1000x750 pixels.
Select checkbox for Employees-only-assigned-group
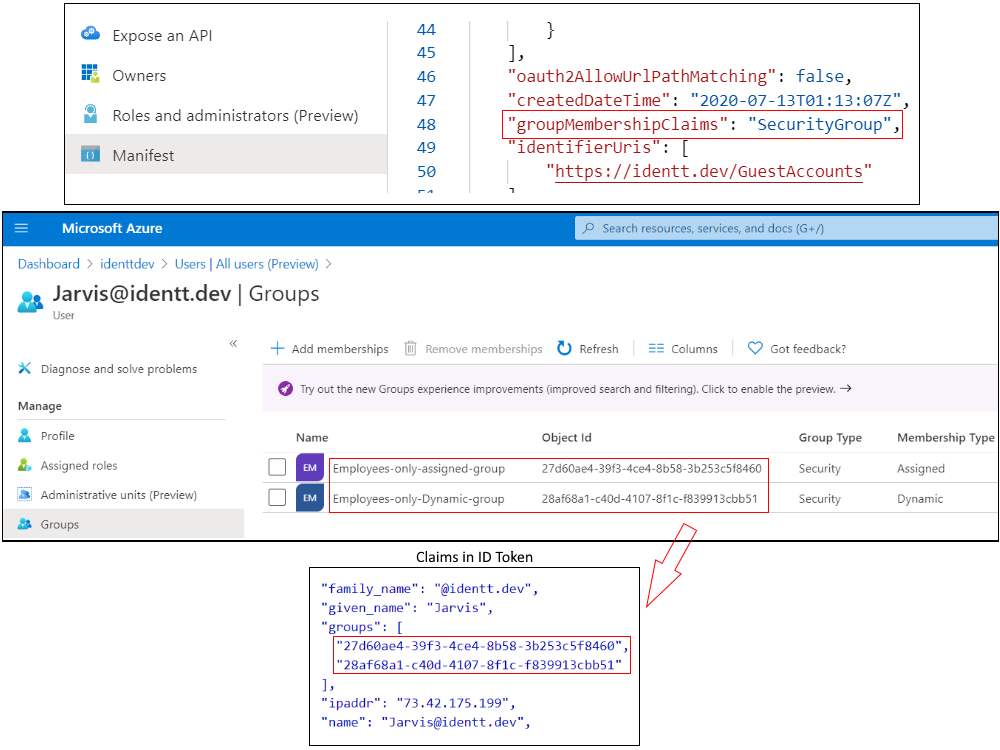pyautogui.click(x=277, y=467)
